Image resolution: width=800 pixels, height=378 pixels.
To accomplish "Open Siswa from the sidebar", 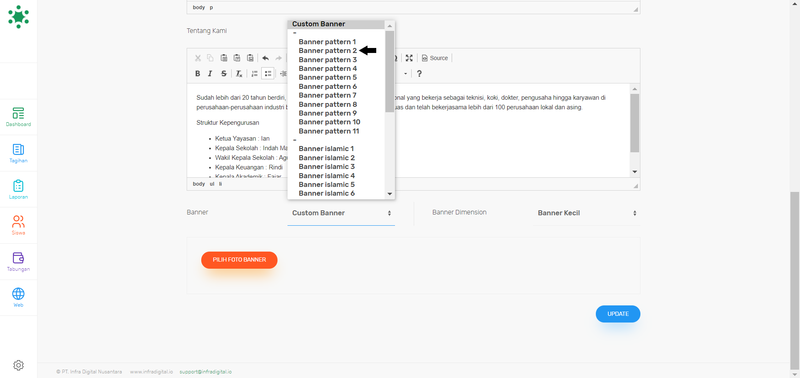I will pyautogui.click(x=18, y=225).
